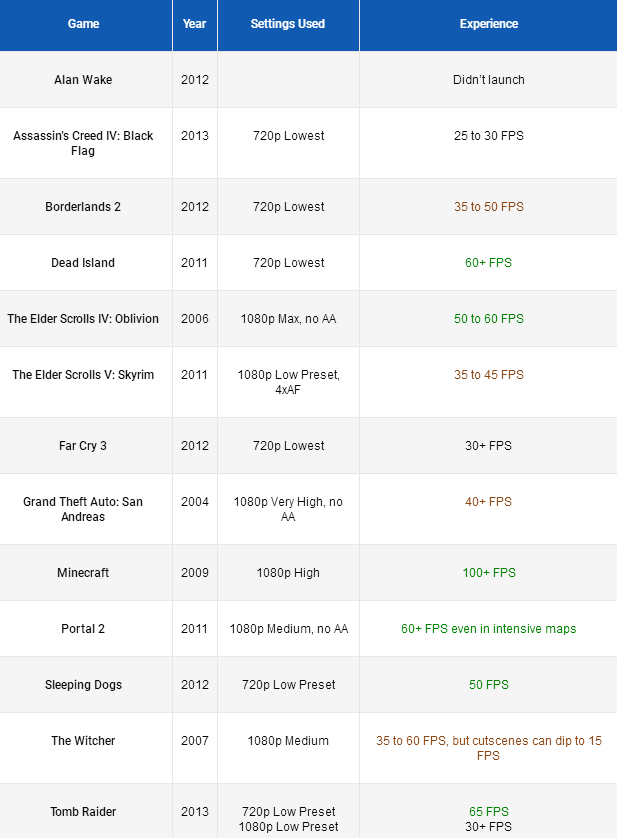Click the Experience column header
Image resolution: width=617 pixels, height=838 pixels.
click(488, 24)
